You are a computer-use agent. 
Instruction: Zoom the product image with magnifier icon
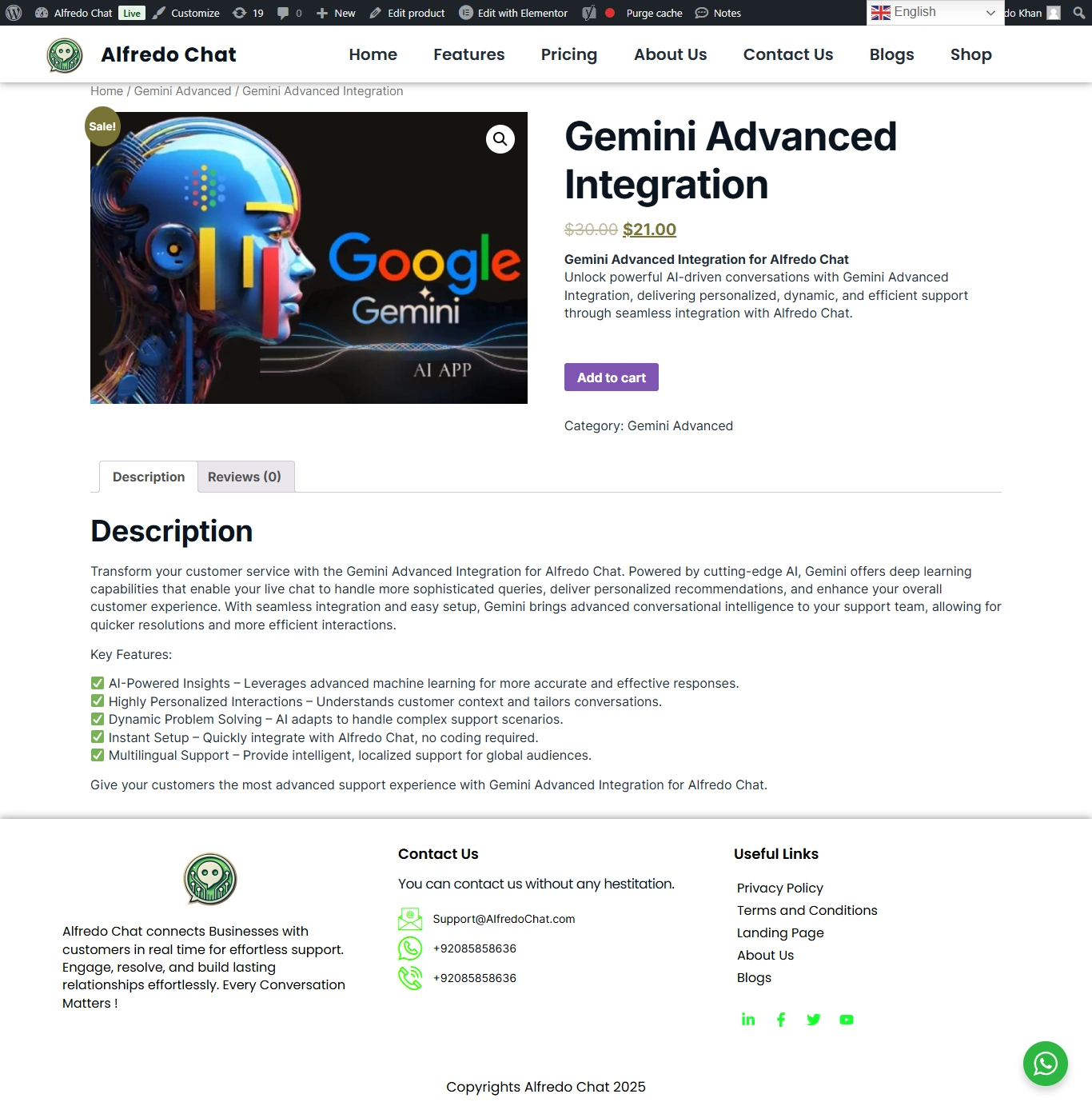point(500,139)
